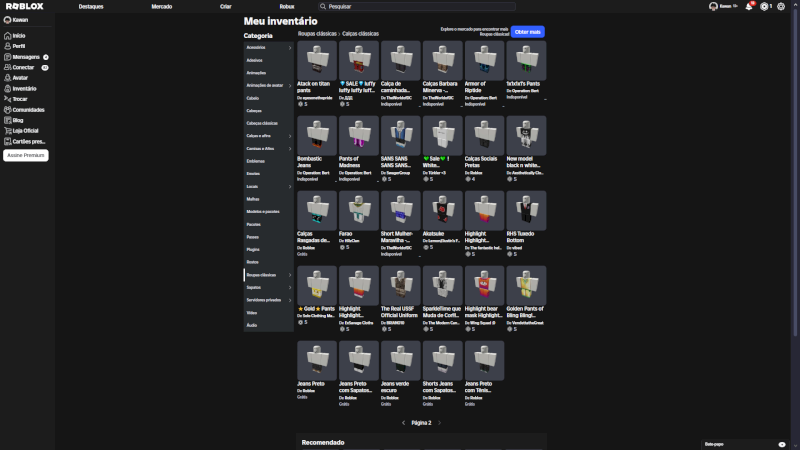Image resolution: width=800 pixels, height=450 pixels.
Task: Open the Criar top menu
Action: click(x=226, y=7)
